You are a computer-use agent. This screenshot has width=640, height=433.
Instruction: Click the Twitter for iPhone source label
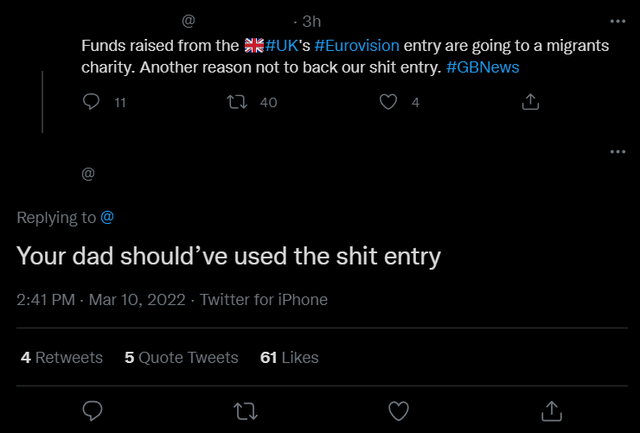pos(264,300)
